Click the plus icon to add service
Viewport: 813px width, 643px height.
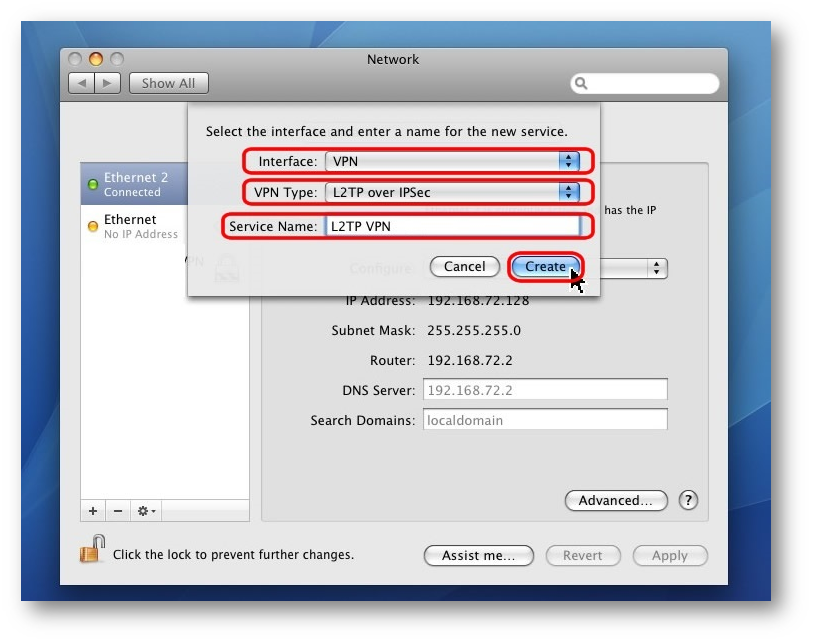(93, 511)
